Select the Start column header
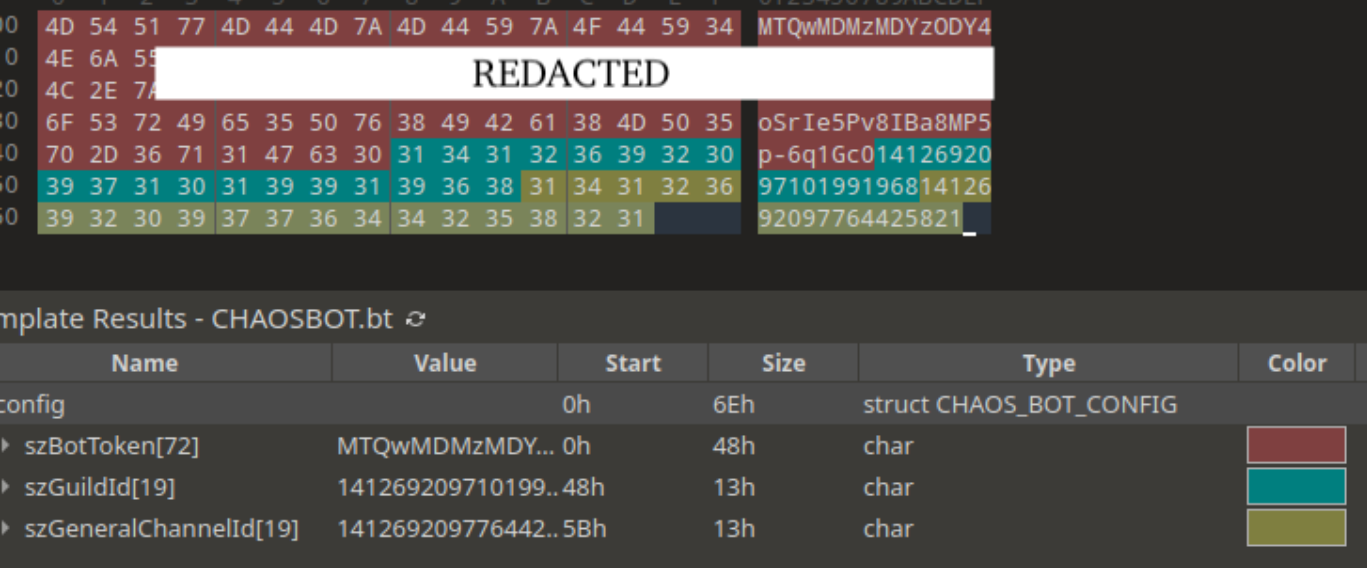Image resolution: width=1367 pixels, height=568 pixels. (x=632, y=363)
